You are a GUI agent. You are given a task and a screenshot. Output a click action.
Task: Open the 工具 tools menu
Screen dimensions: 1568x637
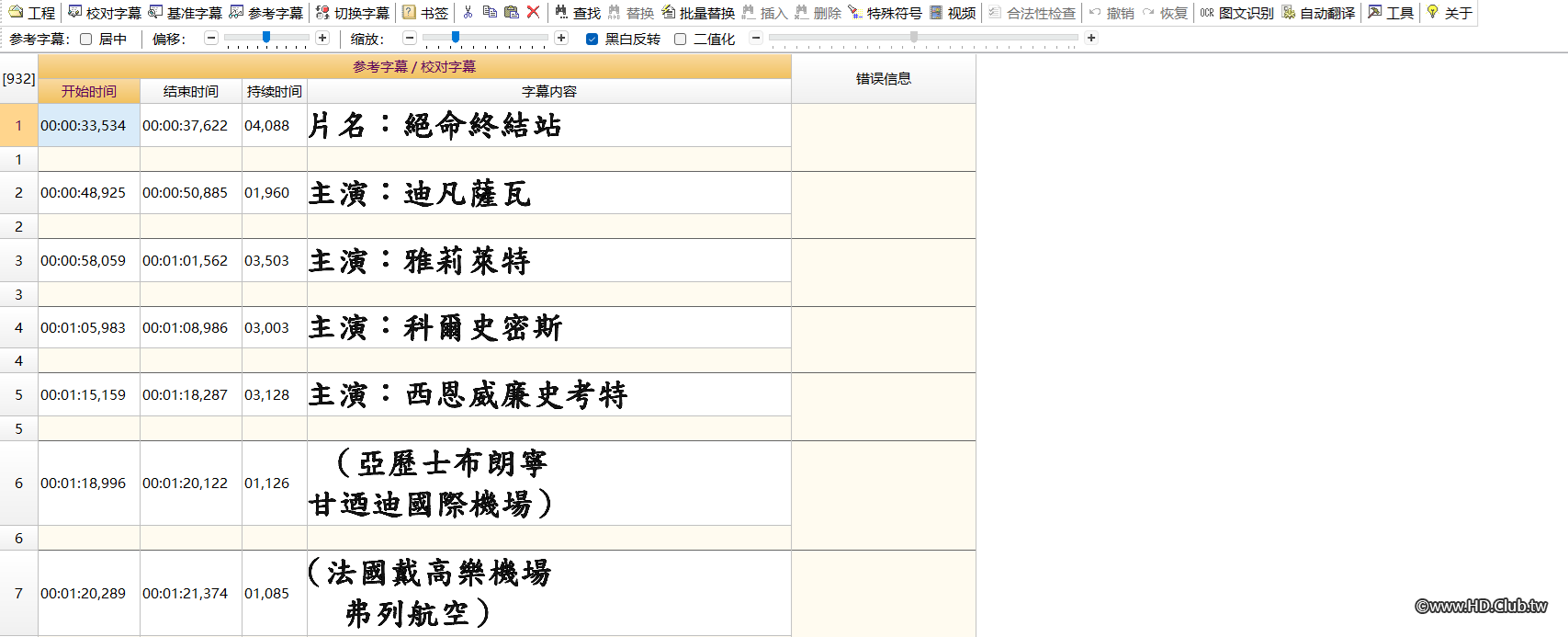pos(1391,13)
